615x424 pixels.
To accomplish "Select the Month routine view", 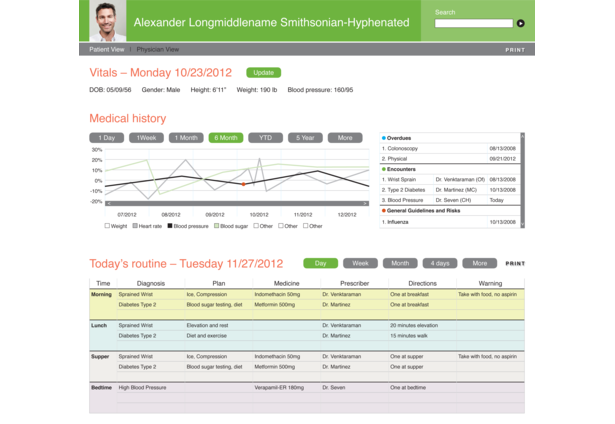I will click(x=400, y=263).
